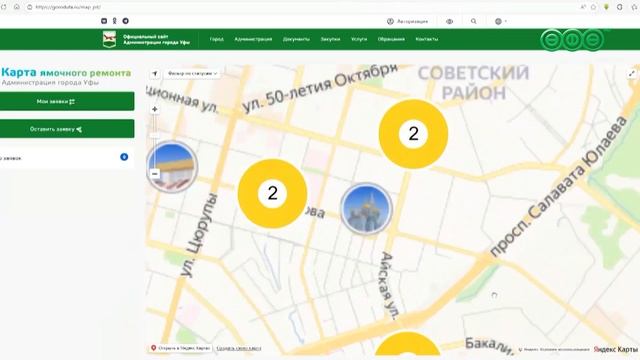Viewport: 640px width, 360px height.
Task: Open the Telegram social icon
Action: point(126,21)
